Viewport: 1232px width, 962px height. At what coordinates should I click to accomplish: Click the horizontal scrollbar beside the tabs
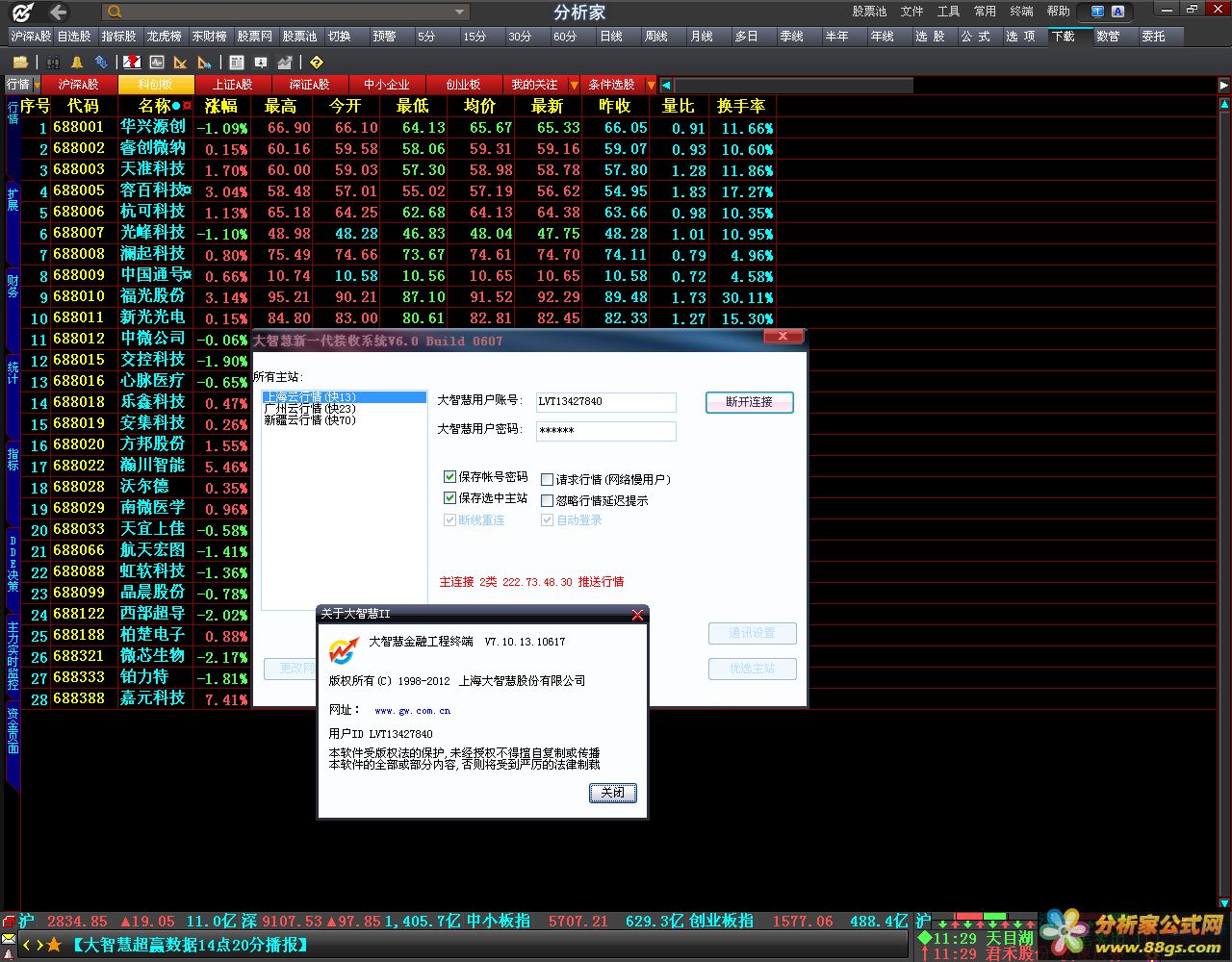coord(794,85)
